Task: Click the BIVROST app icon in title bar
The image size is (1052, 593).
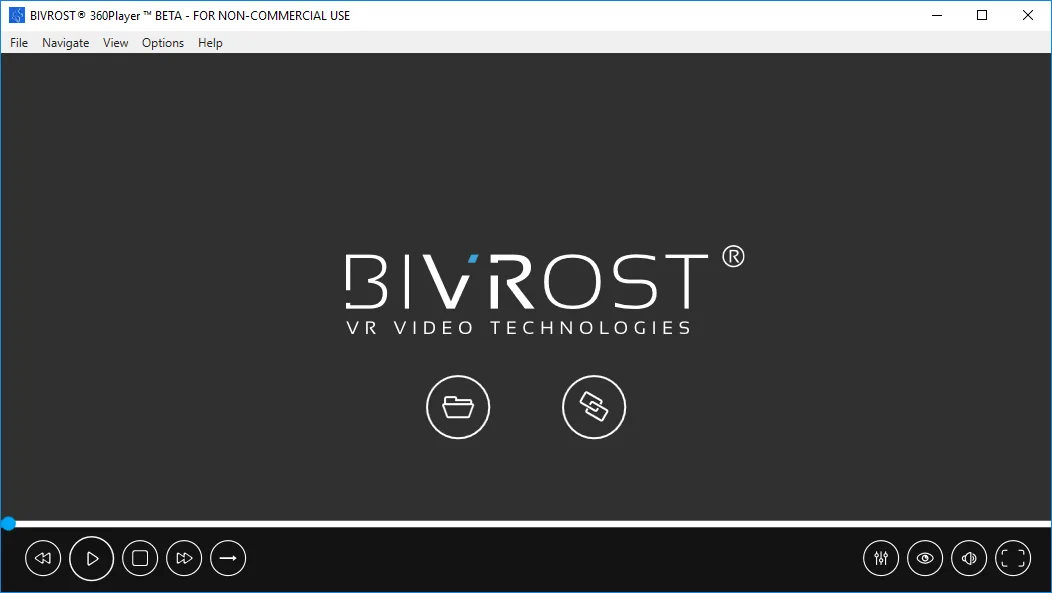Action: pos(17,15)
